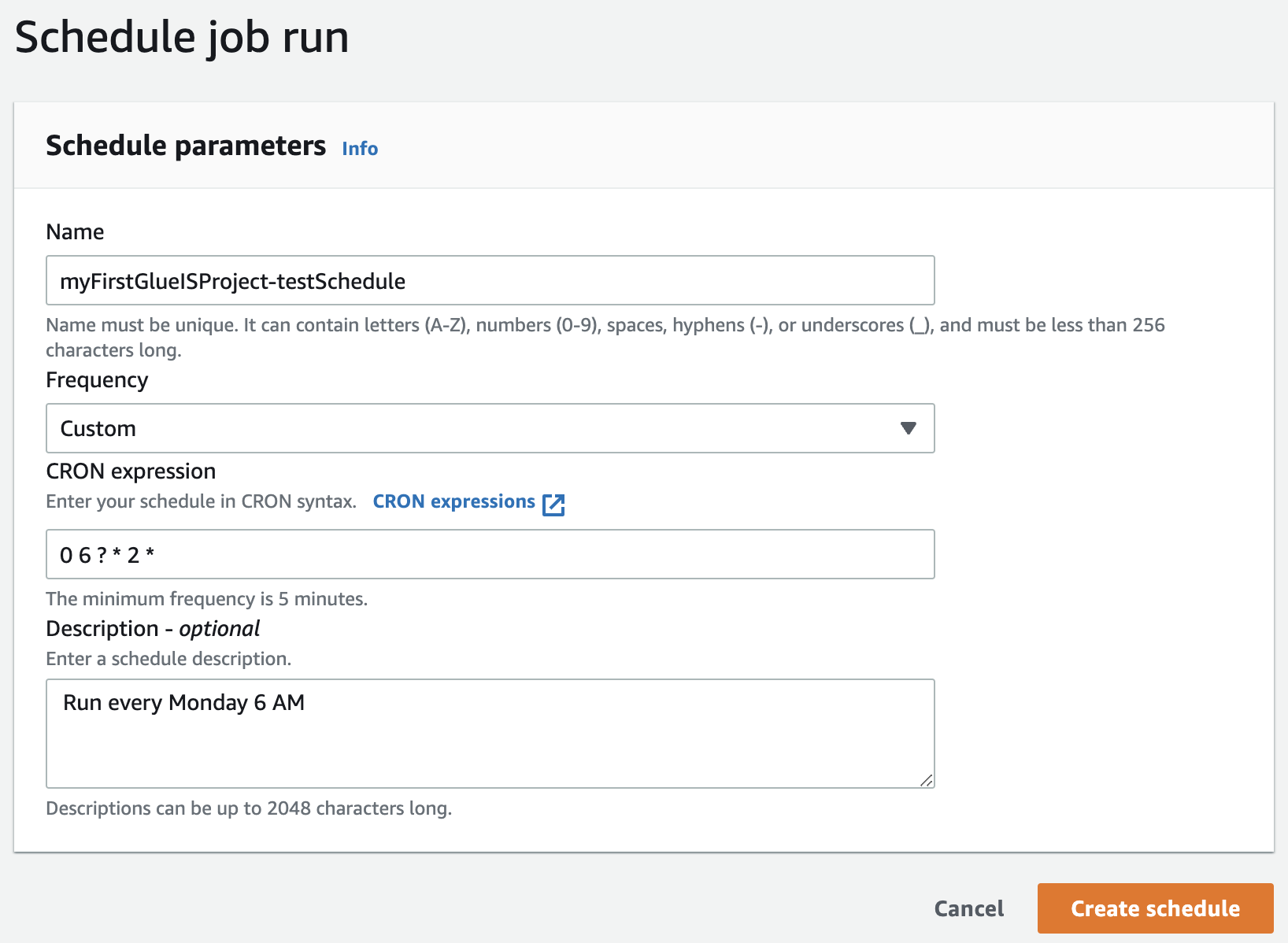Viewport: 1288px width, 943px height.
Task: Open the external link icon beside CRON expressions
Action: coord(553,504)
